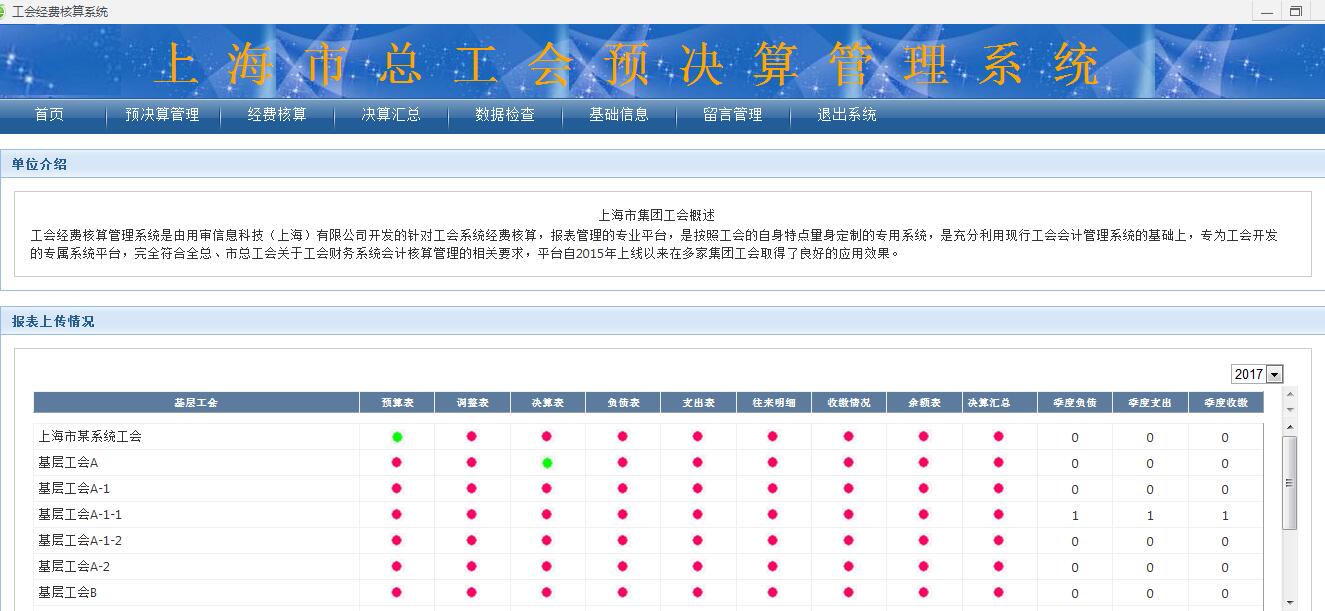Select the 基层工会A-1-1 row name

coord(80,515)
